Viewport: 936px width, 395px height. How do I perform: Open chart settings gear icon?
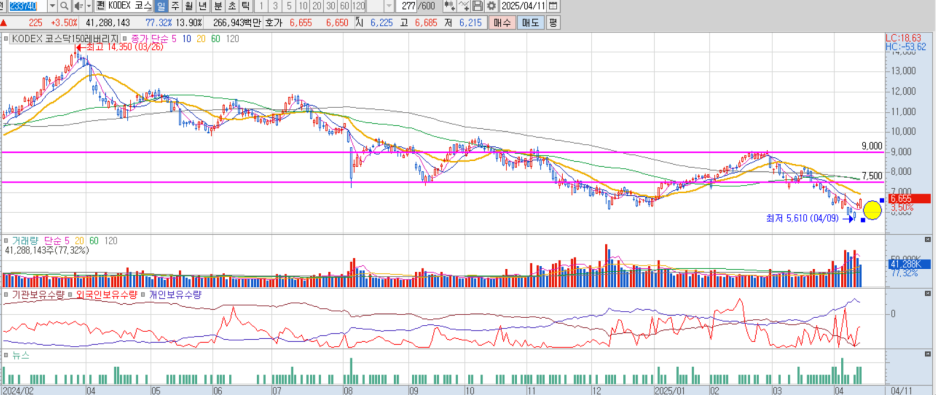[491, 7]
